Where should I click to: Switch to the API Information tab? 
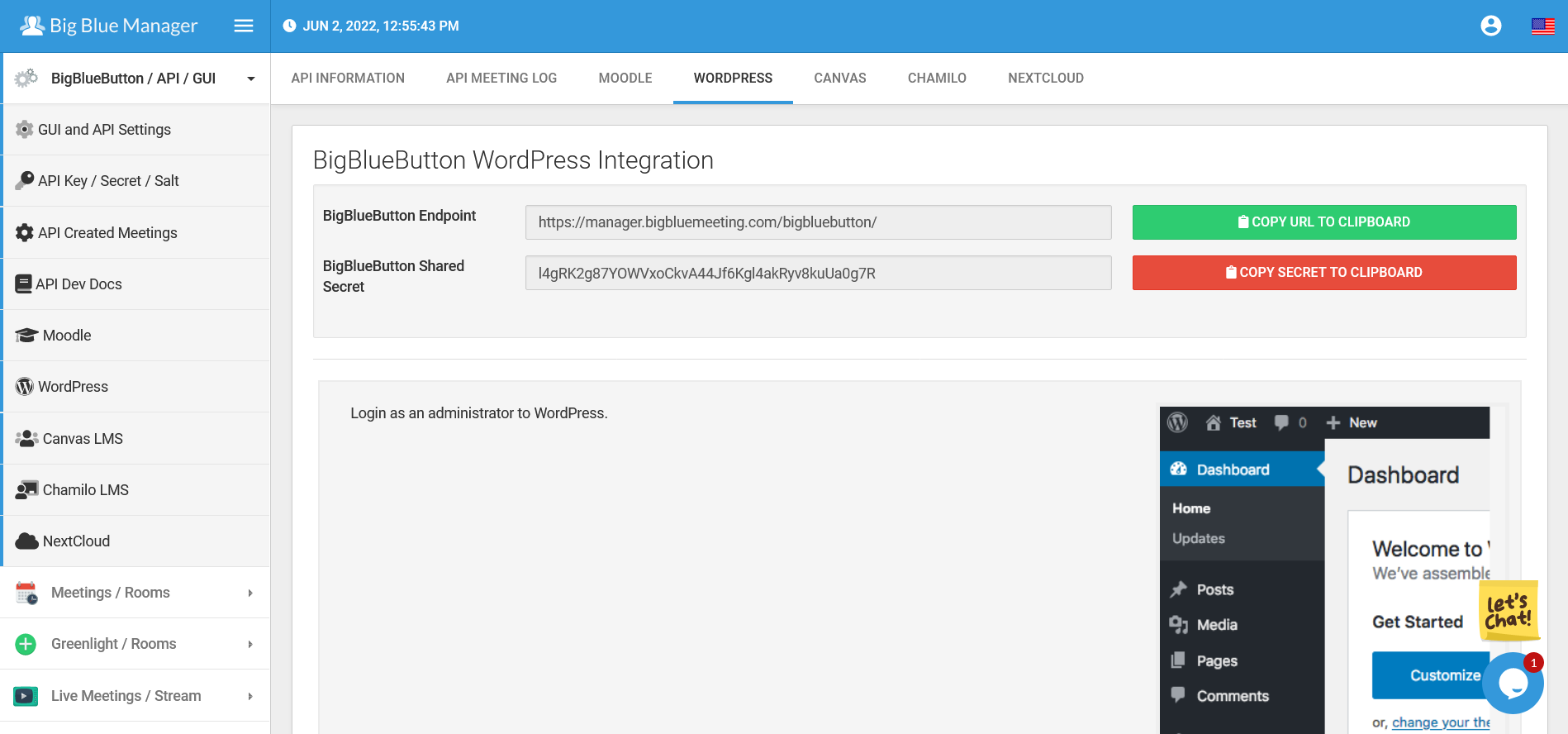tap(348, 79)
